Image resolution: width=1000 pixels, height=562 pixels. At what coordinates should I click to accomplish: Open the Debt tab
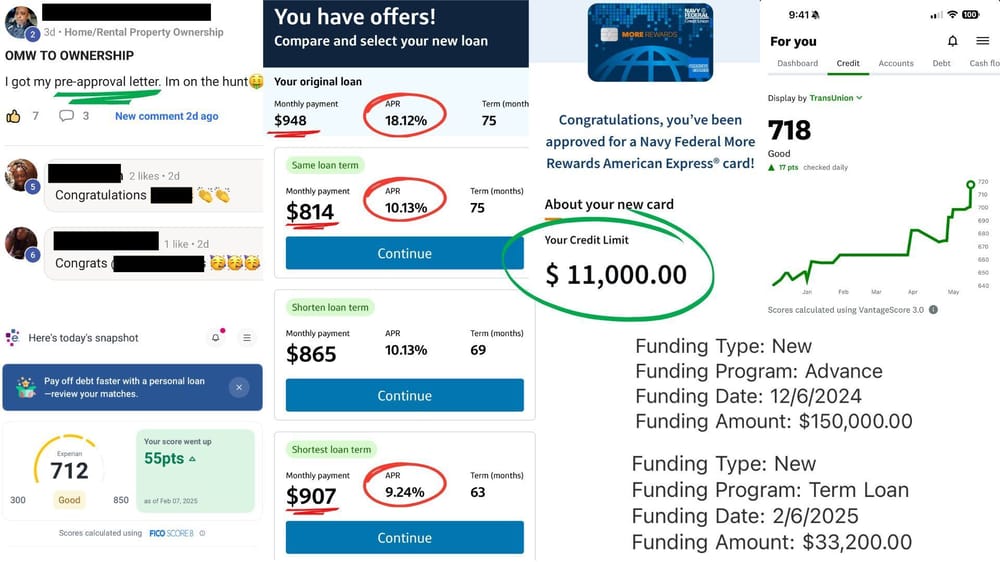[x=941, y=63]
